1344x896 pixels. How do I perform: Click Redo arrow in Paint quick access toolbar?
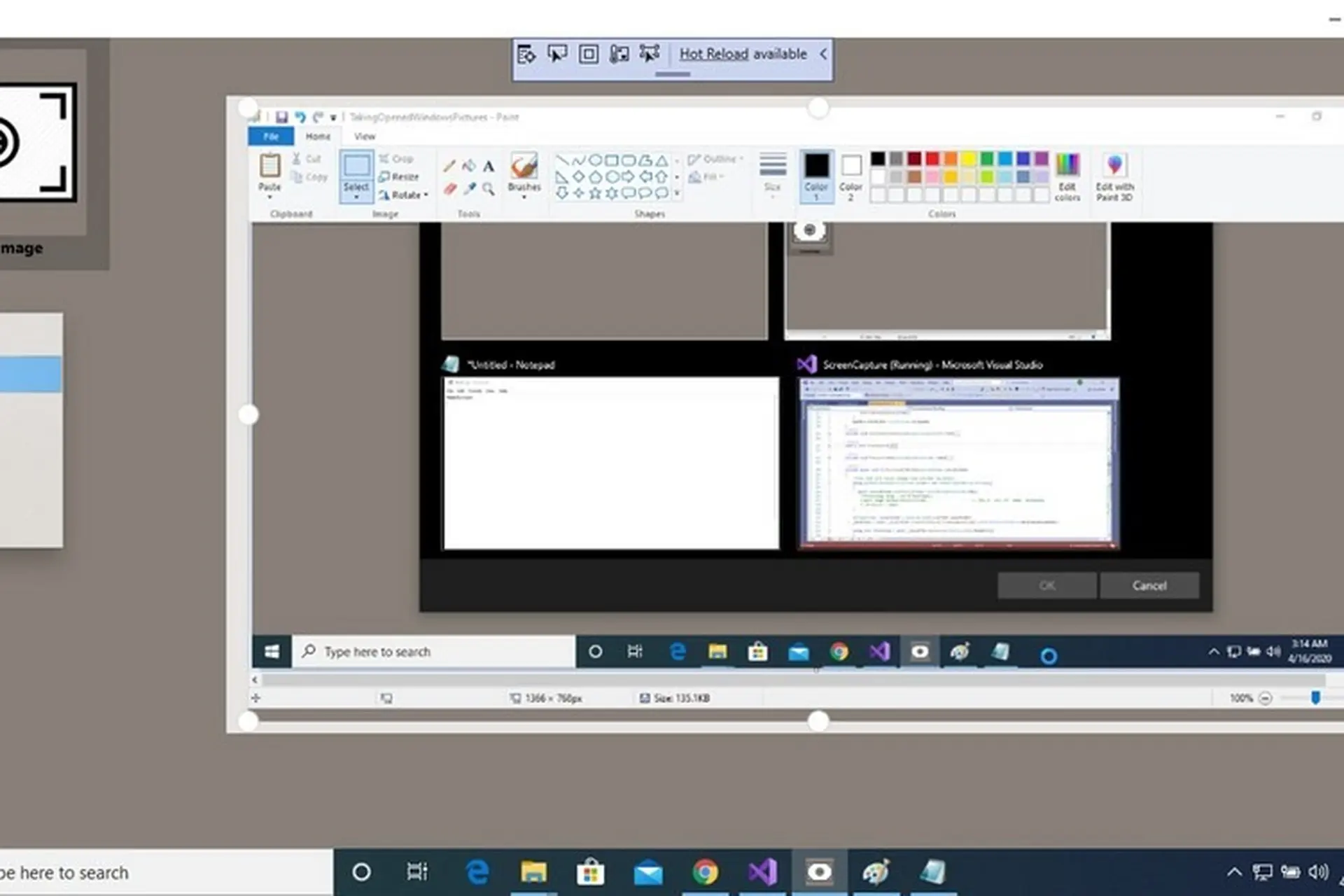tap(318, 117)
